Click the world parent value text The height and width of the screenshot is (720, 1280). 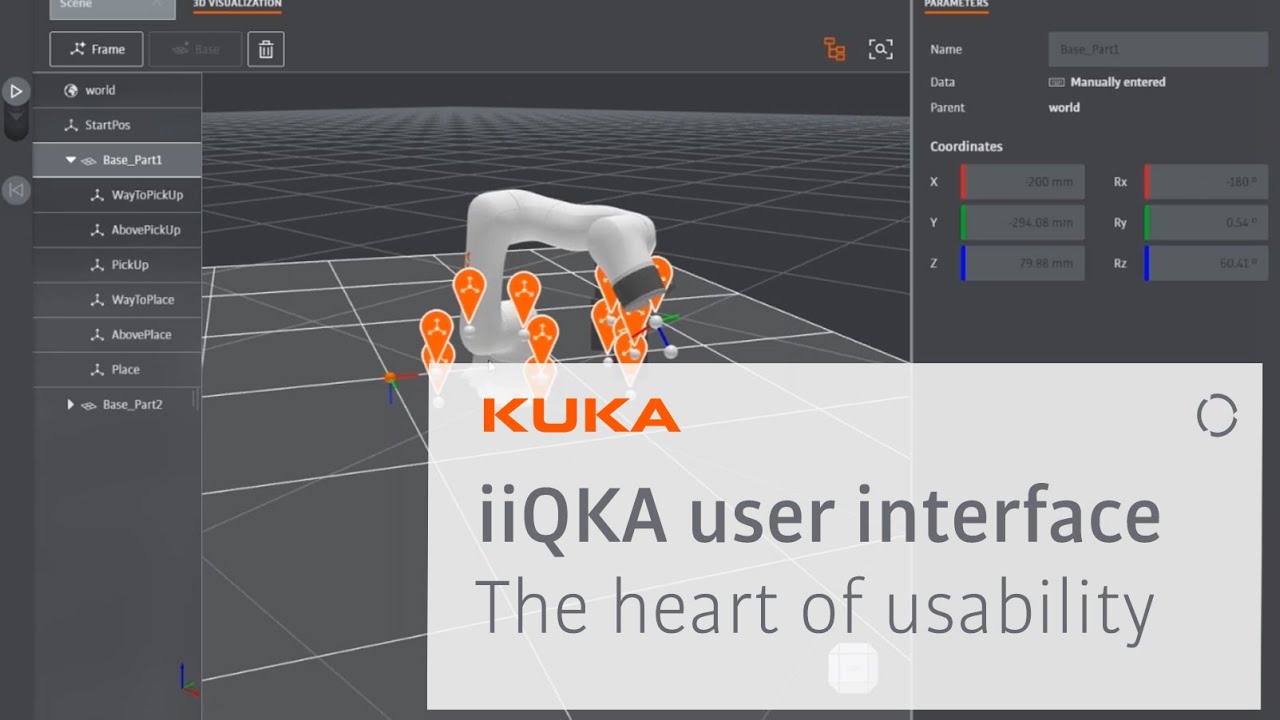1064,107
